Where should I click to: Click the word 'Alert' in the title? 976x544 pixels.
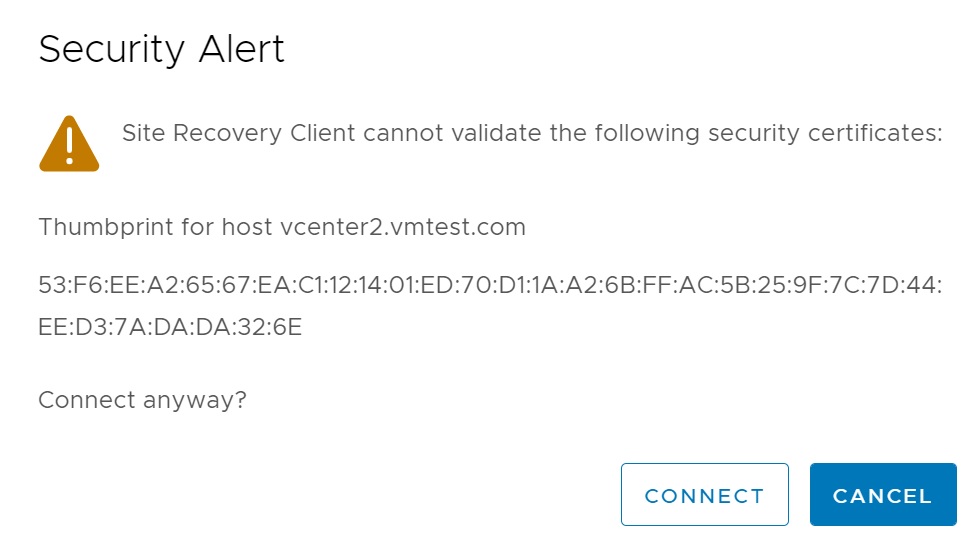(x=241, y=49)
